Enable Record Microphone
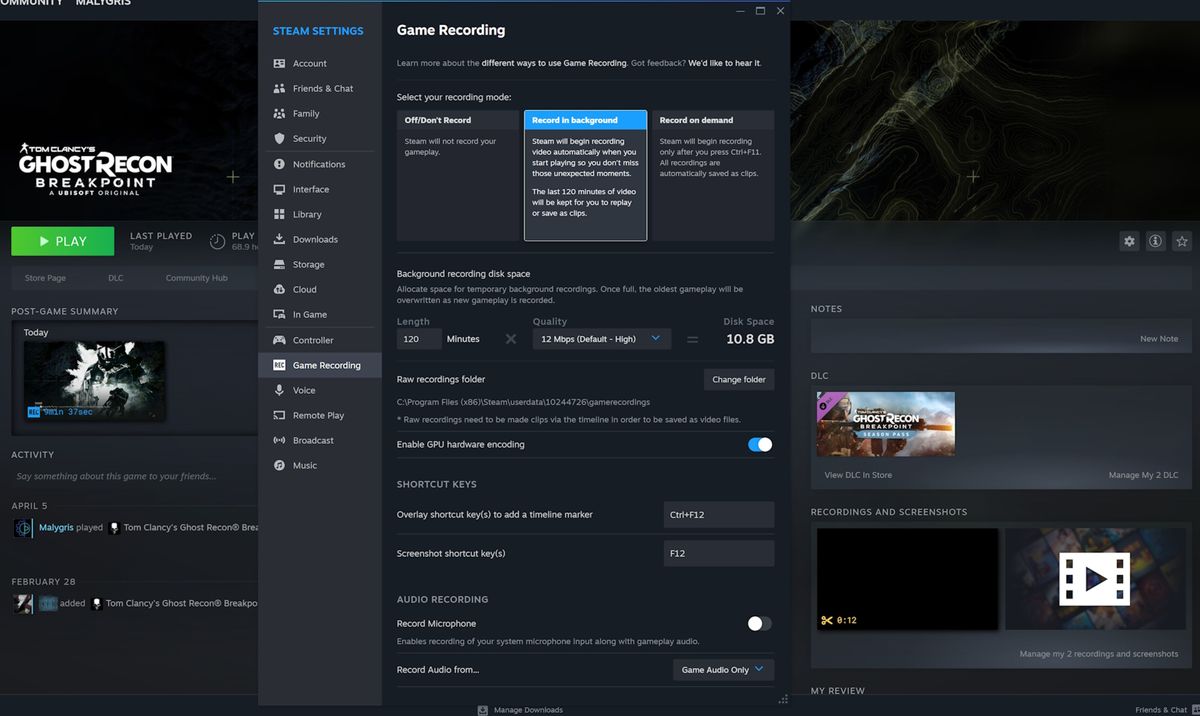Screen dimensions: 1200x716 (x=759, y=623)
